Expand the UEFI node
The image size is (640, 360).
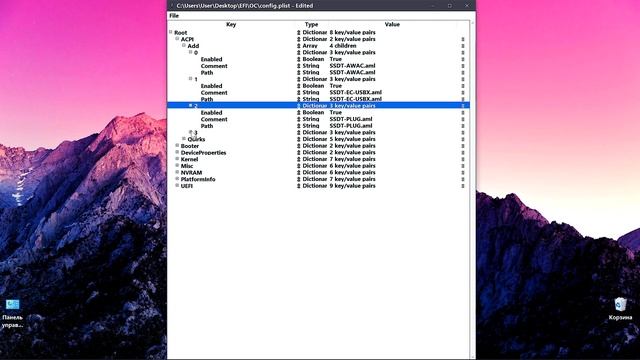click(x=177, y=185)
